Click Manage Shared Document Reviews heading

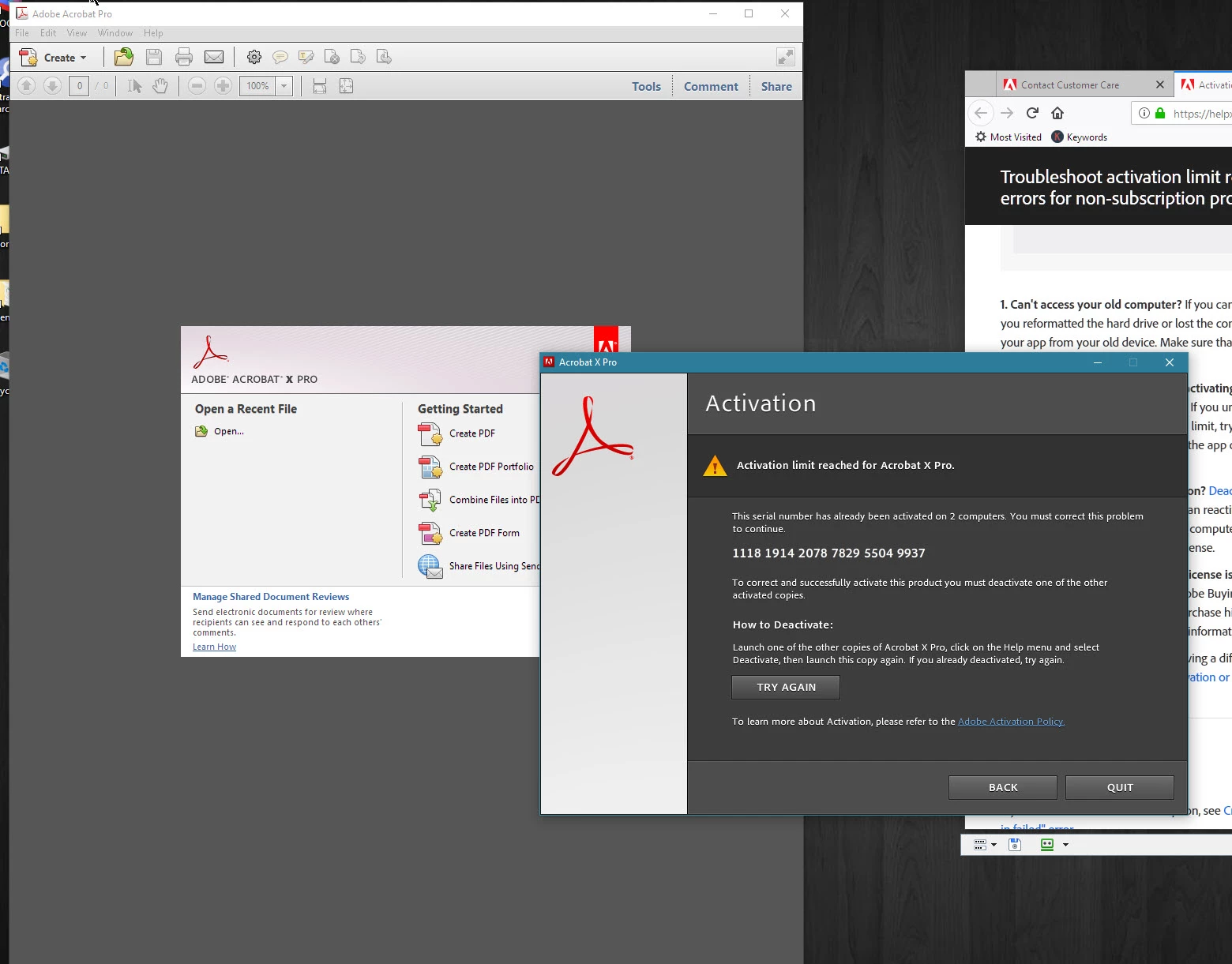pos(271,597)
